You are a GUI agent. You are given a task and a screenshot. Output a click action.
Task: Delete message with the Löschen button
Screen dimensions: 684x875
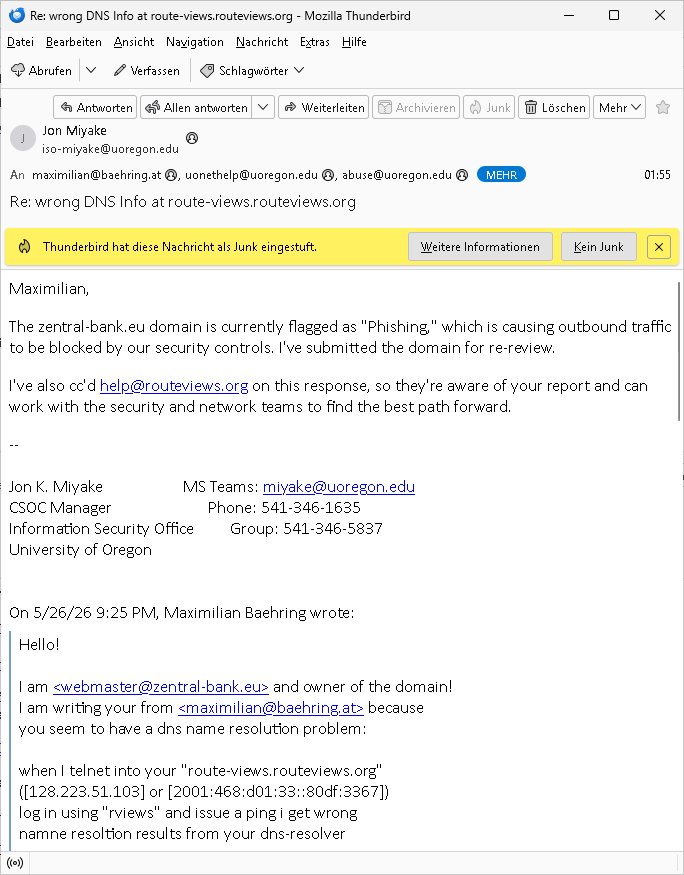[555, 107]
